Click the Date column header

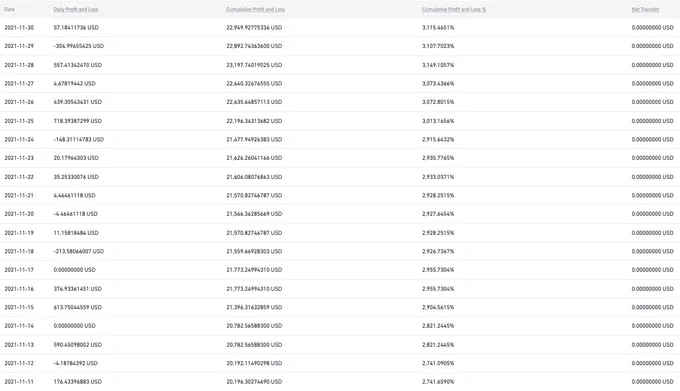[10, 9]
